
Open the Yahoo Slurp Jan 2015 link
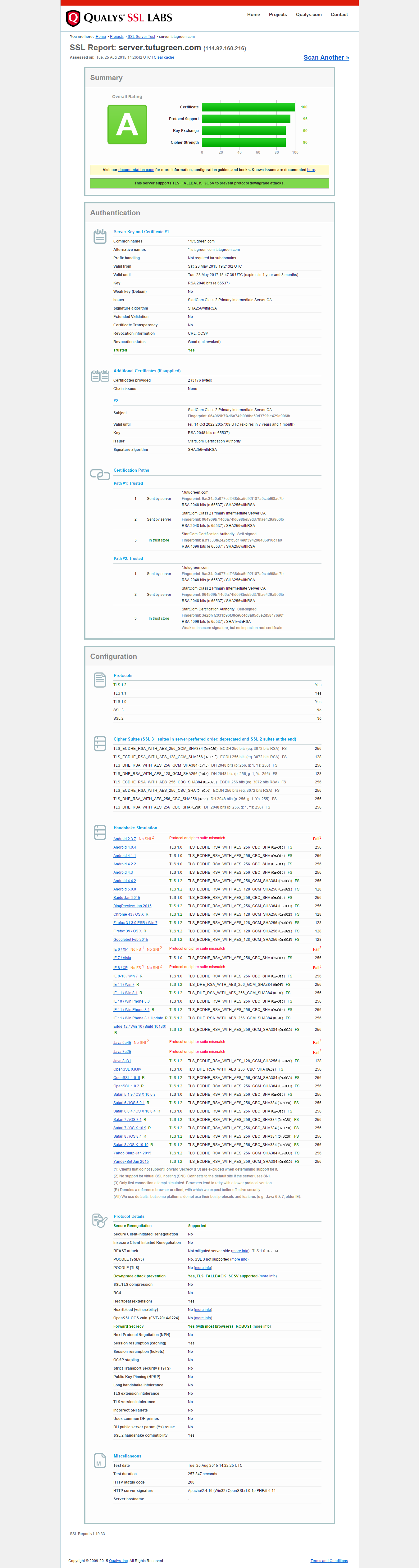pos(132,1153)
